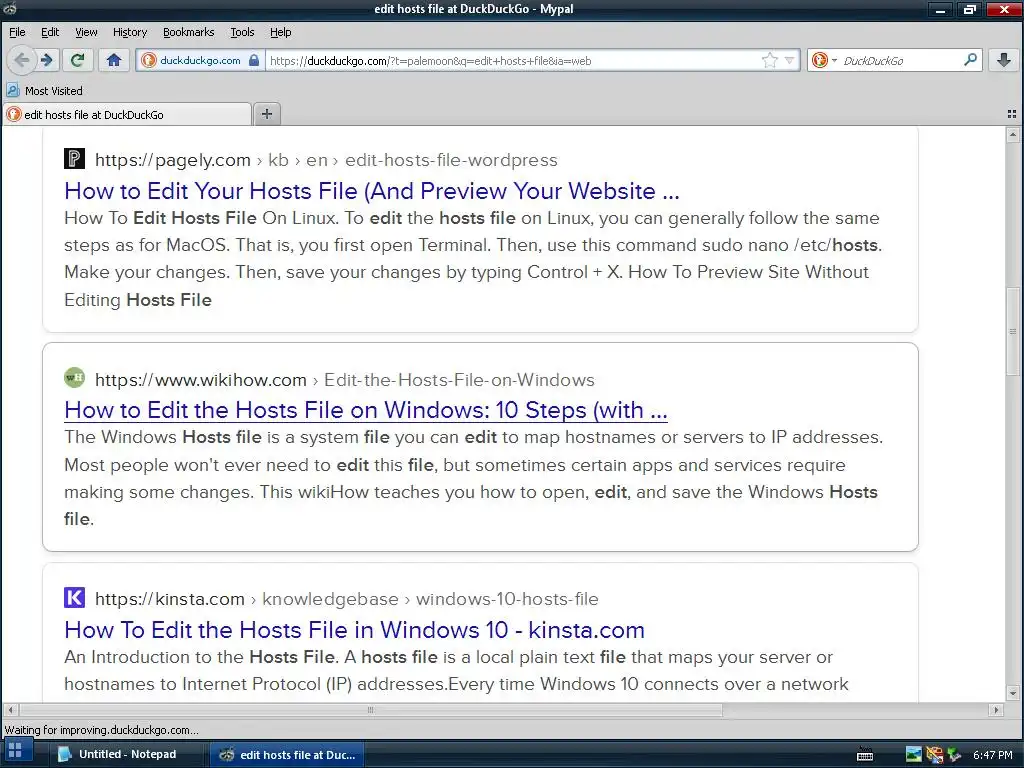Open the kinsta.com 'Hosts File in Windows 10' result
This screenshot has width=1024, height=768.
pos(355,630)
